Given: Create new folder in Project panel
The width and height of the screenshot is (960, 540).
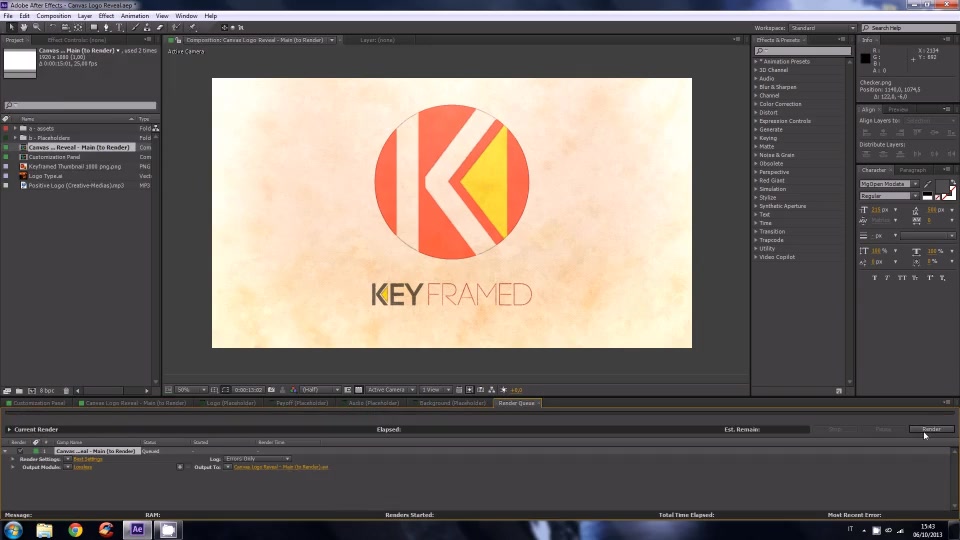Looking at the screenshot, I should (x=20, y=391).
